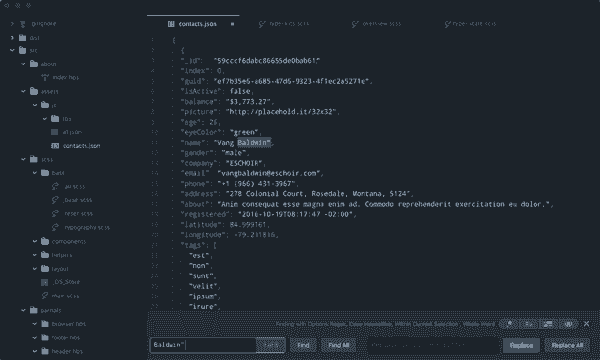Click the Find button
Viewport: 600px width, 360px height.
click(303, 345)
